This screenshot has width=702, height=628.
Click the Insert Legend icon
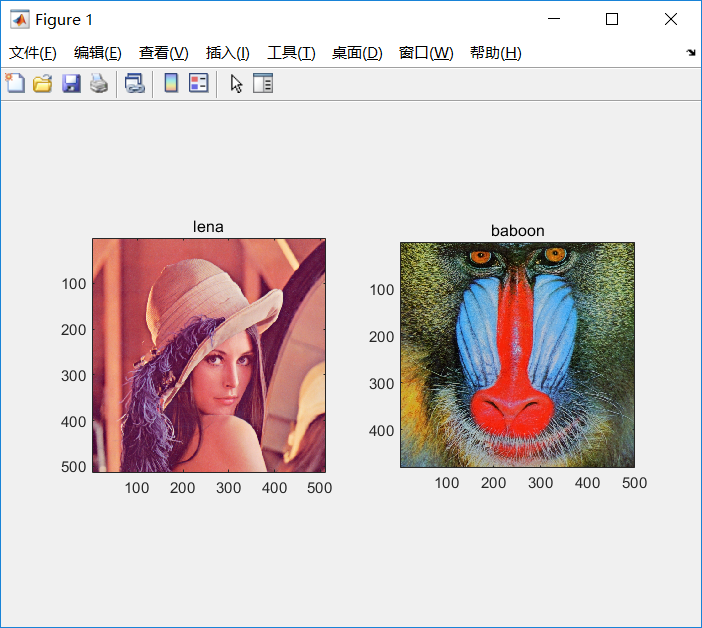(198, 83)
